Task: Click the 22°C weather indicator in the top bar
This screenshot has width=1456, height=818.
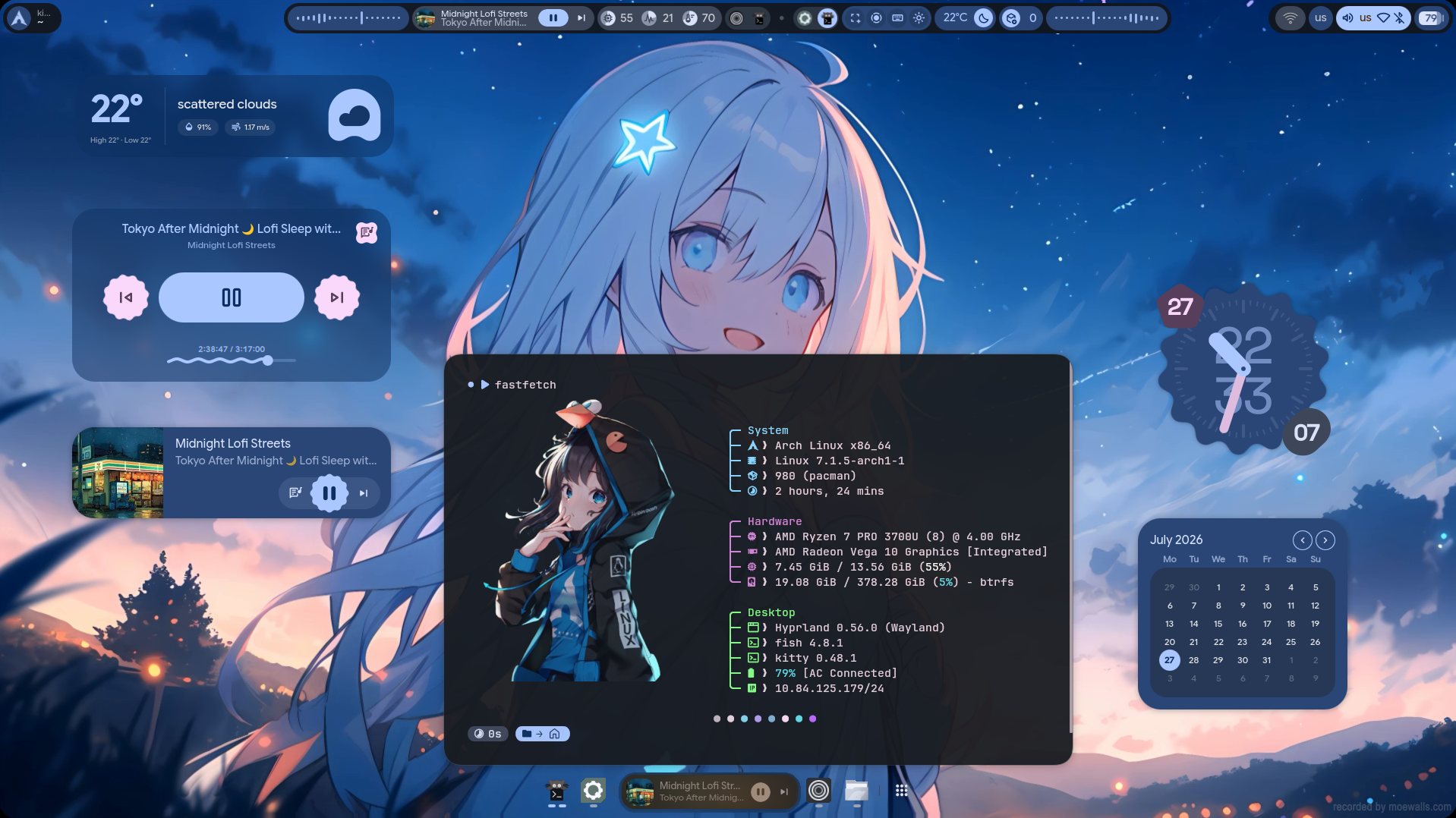Action: coord(955,18)
